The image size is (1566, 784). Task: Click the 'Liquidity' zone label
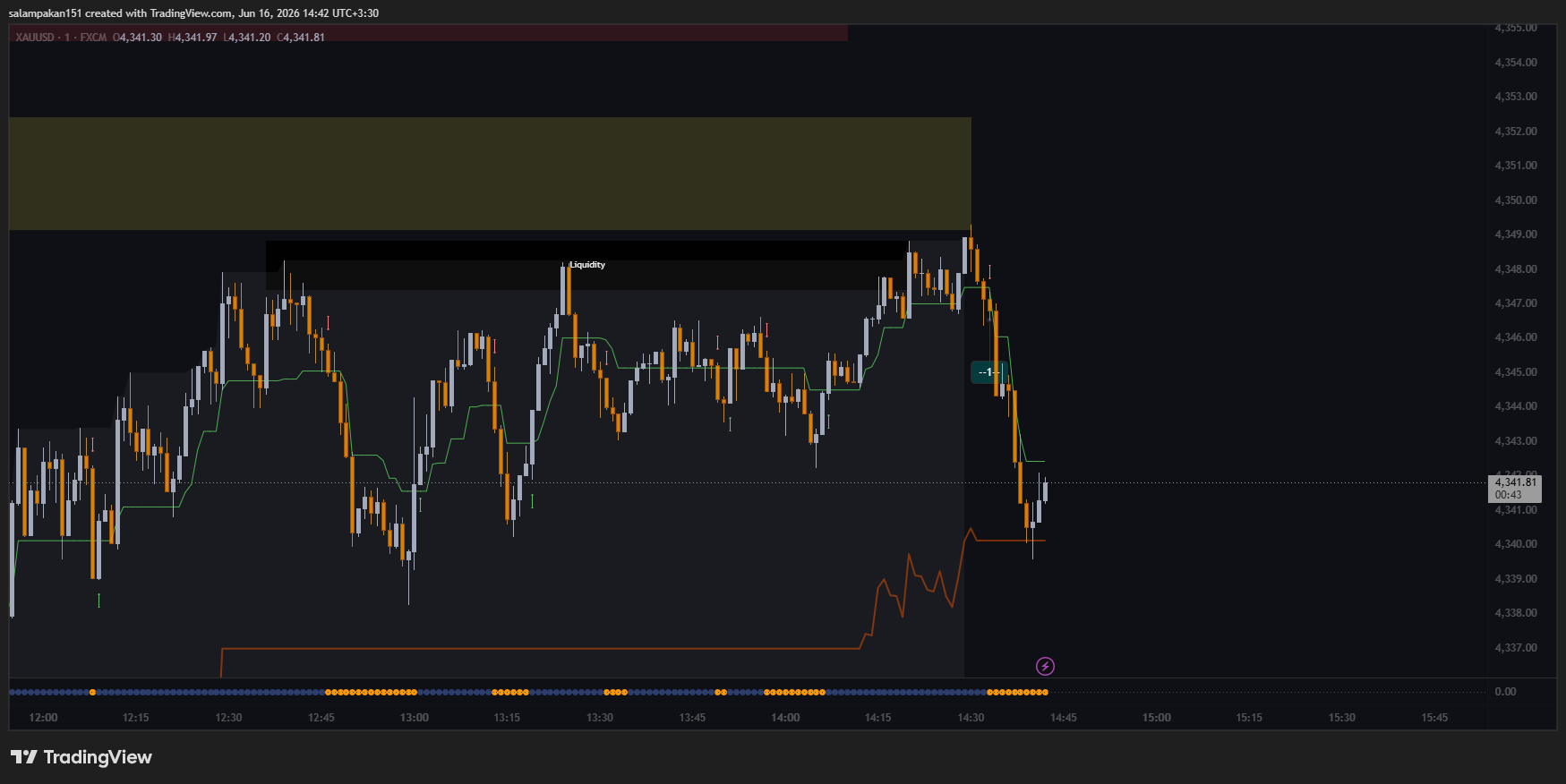tap(587, 265)
